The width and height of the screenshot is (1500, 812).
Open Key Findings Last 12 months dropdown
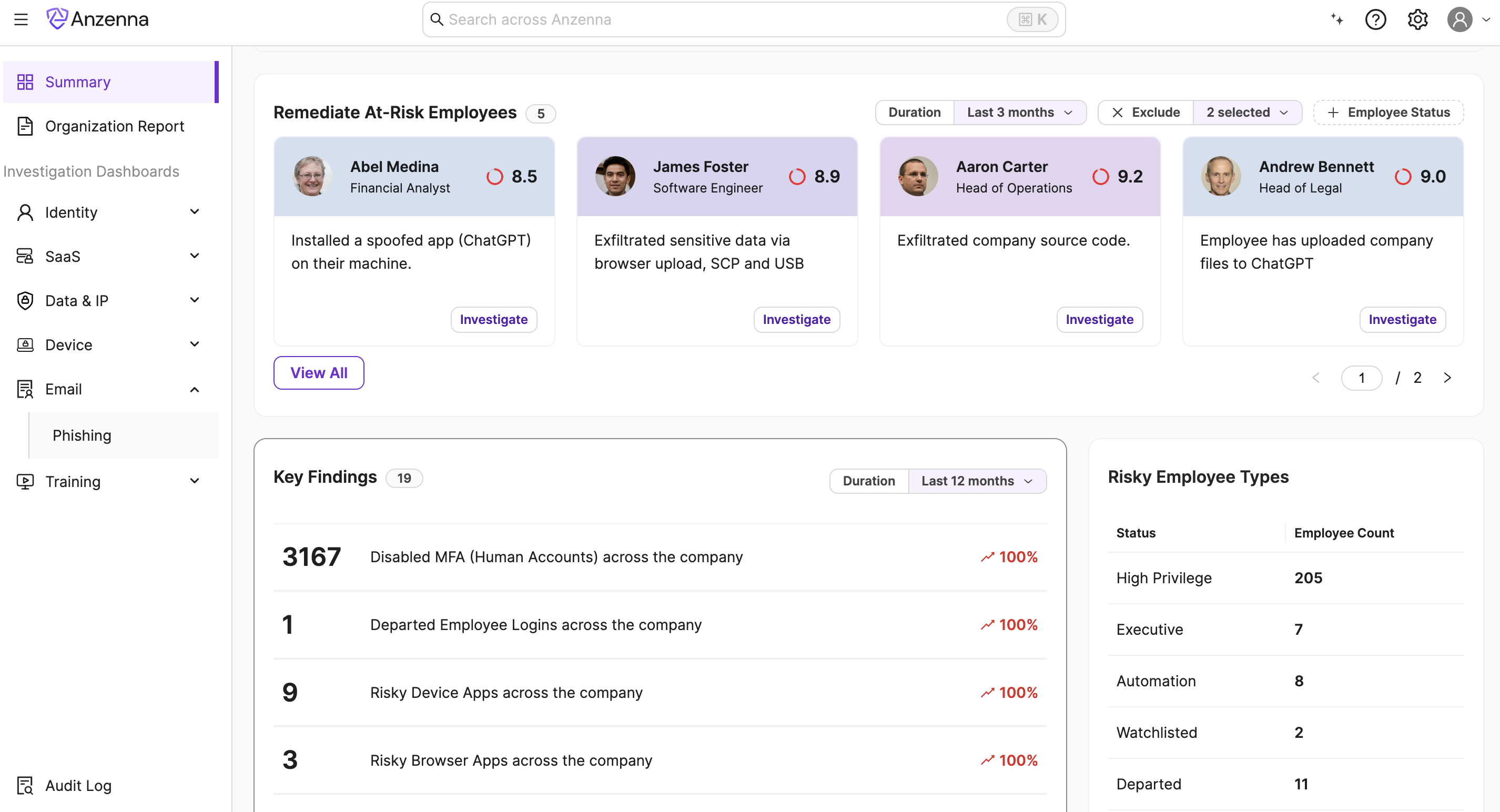977,481
